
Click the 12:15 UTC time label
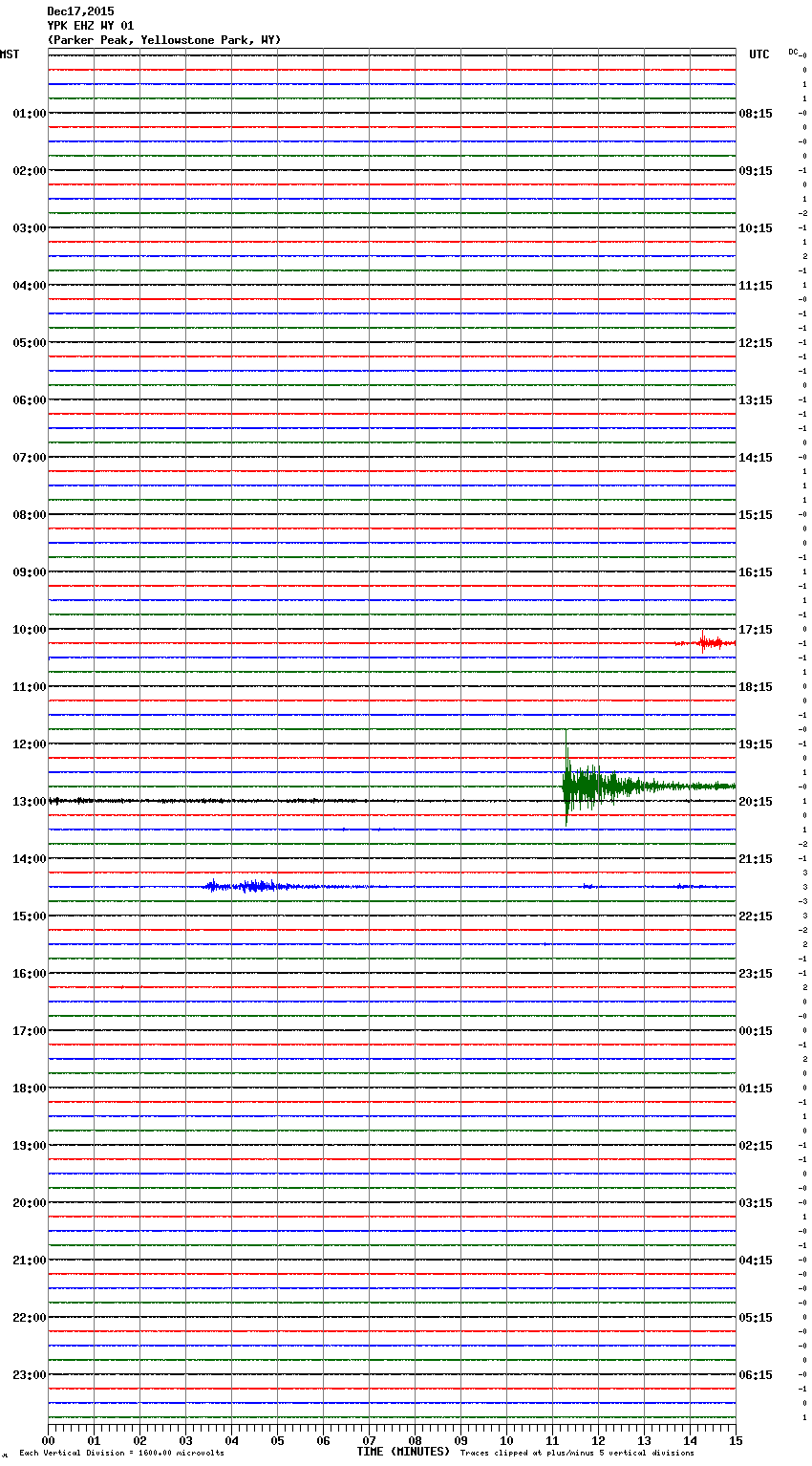tap(756, 343)
